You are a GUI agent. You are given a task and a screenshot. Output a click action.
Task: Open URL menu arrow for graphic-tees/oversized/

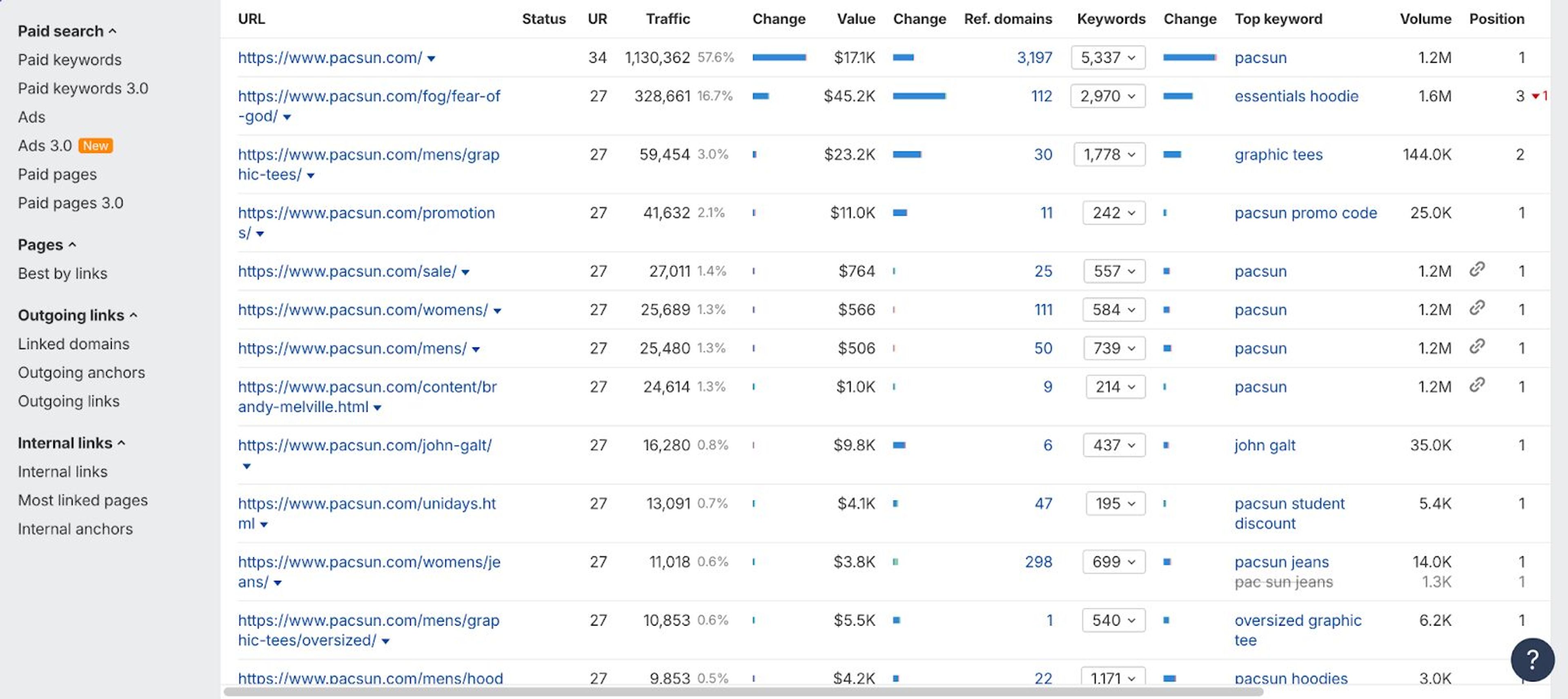385,641
